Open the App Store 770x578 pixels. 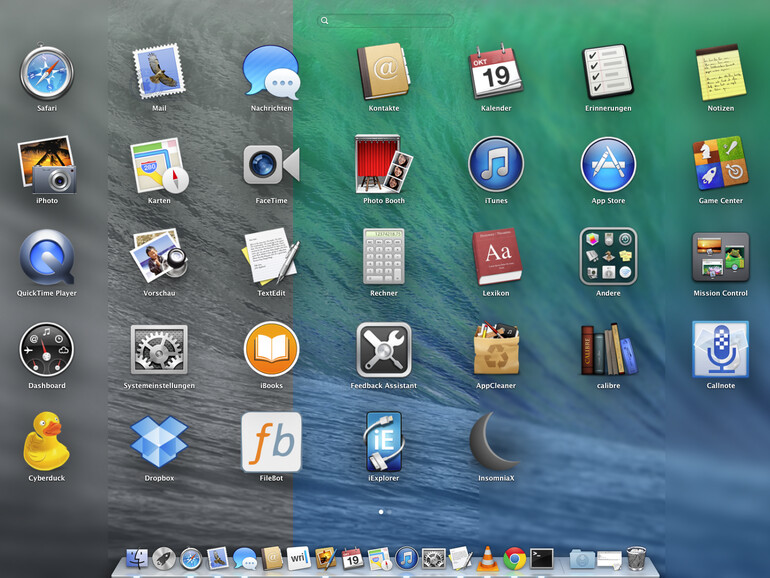(608, 164)
